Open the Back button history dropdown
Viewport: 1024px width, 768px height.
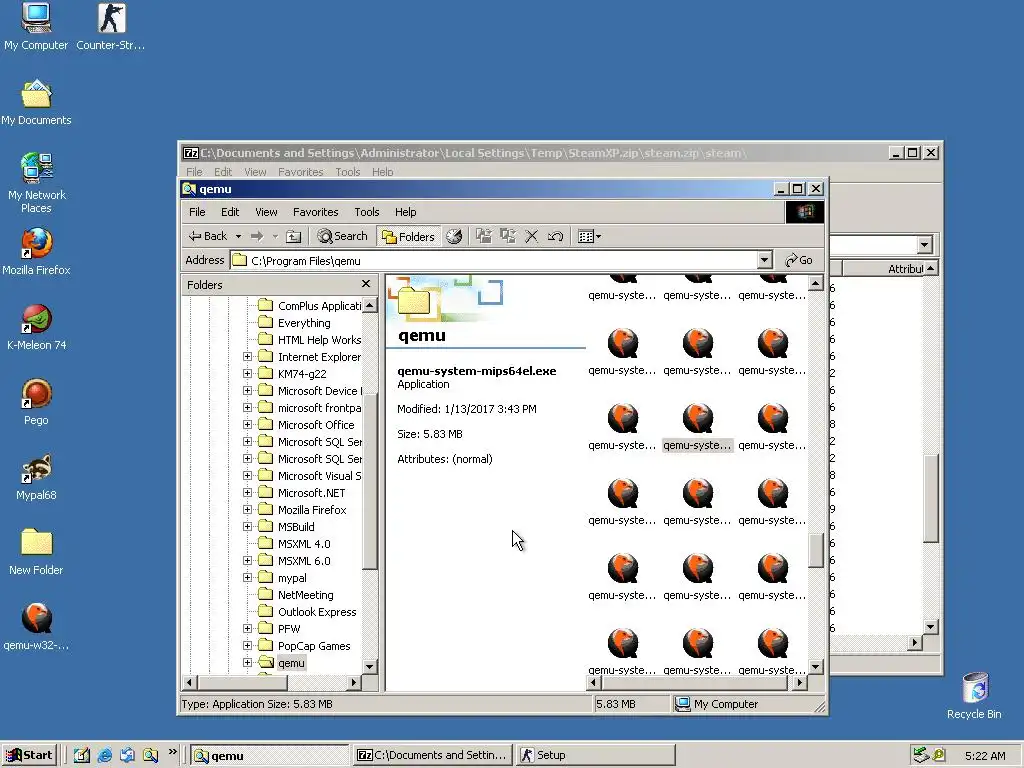tap(238, 236)
